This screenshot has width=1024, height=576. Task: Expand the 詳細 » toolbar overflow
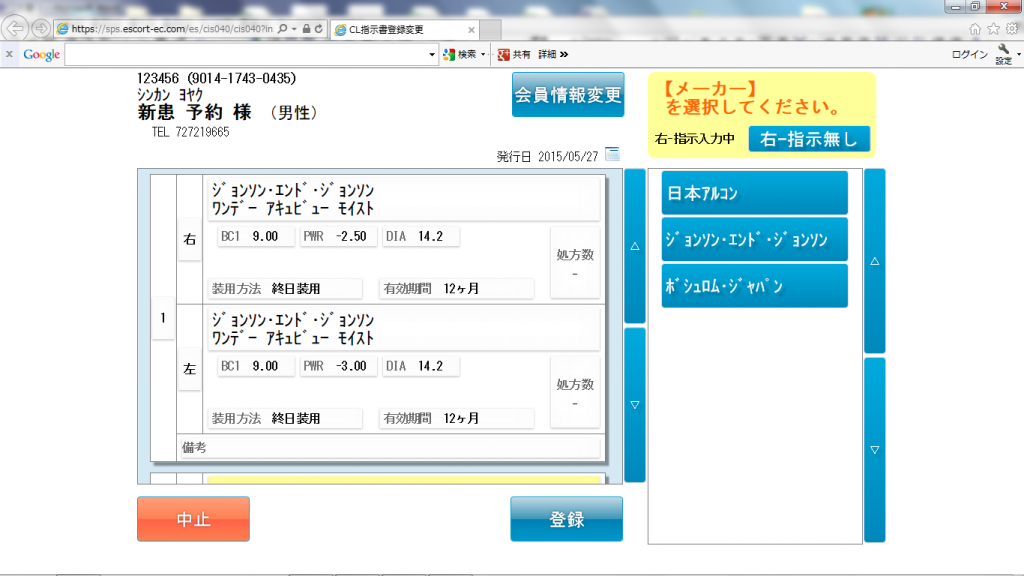tap(553, 55)
